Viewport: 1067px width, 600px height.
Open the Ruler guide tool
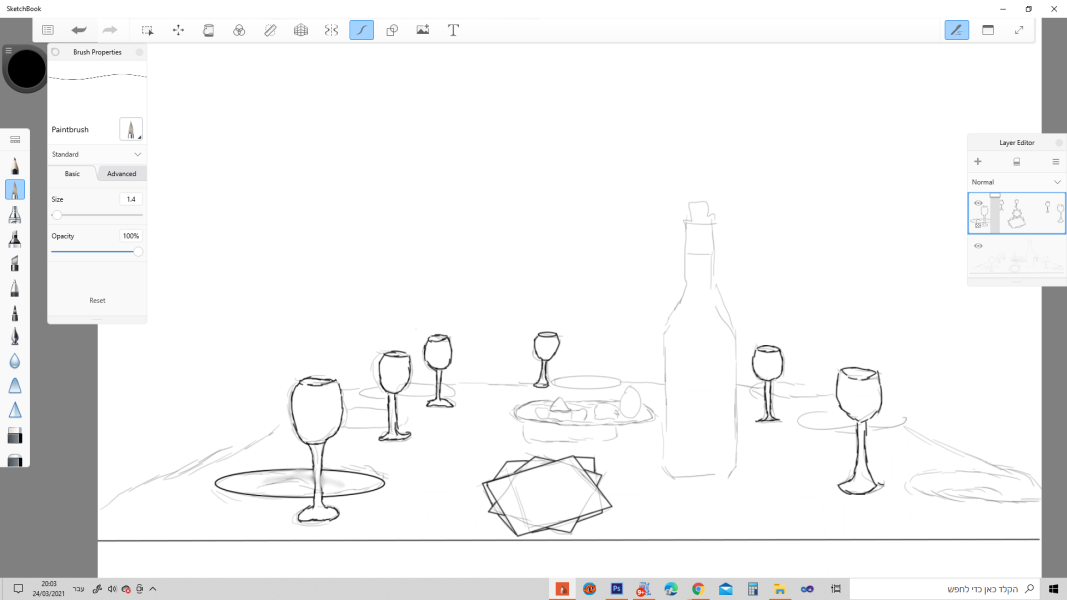tap(270, 30)
